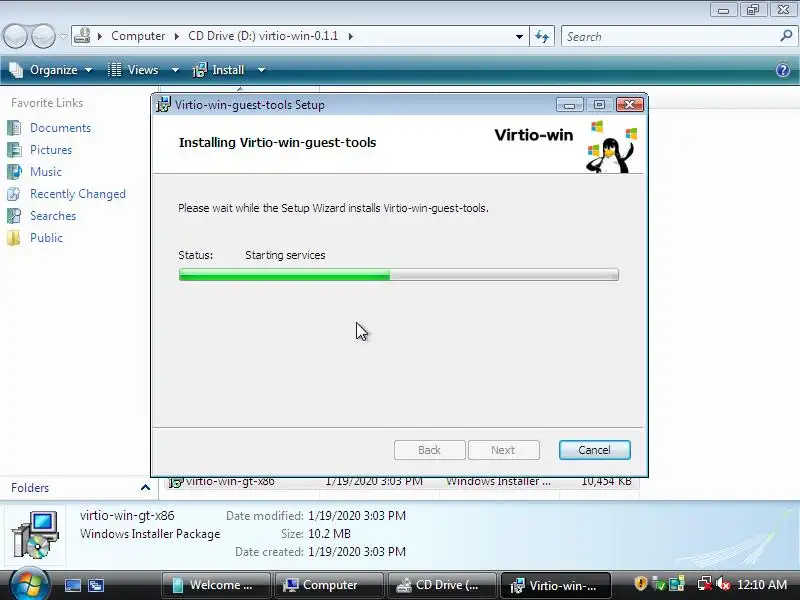Click the Public folder icon in sidebar
The height and width of the screenshot is (600, 800).
tap(14, 238)
